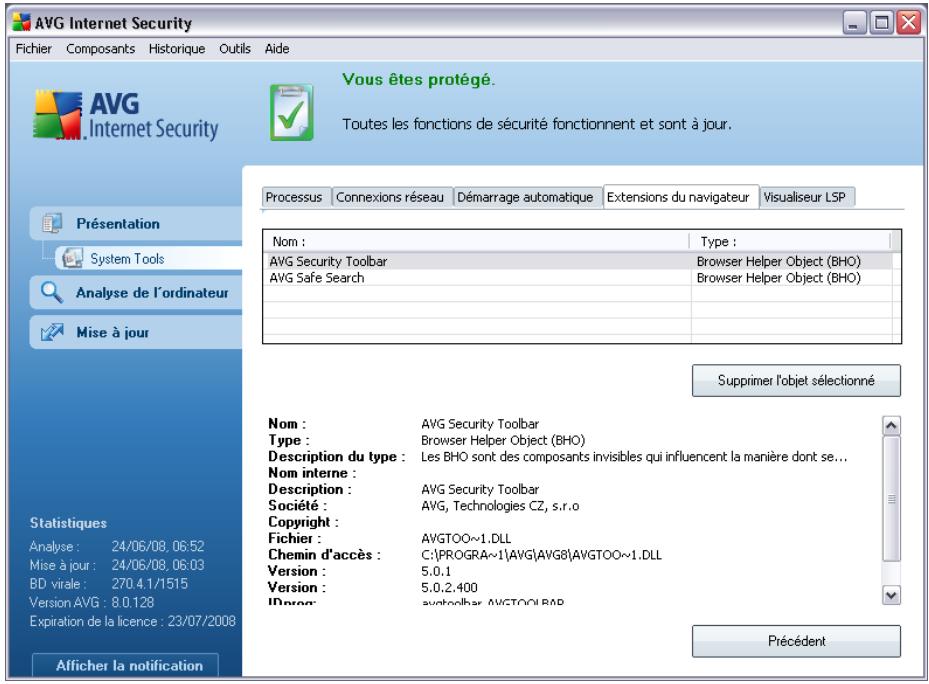Open the Présentation section in sidebar
The width and height of the screenshot is (929, 684).
[x=136, y=223]
